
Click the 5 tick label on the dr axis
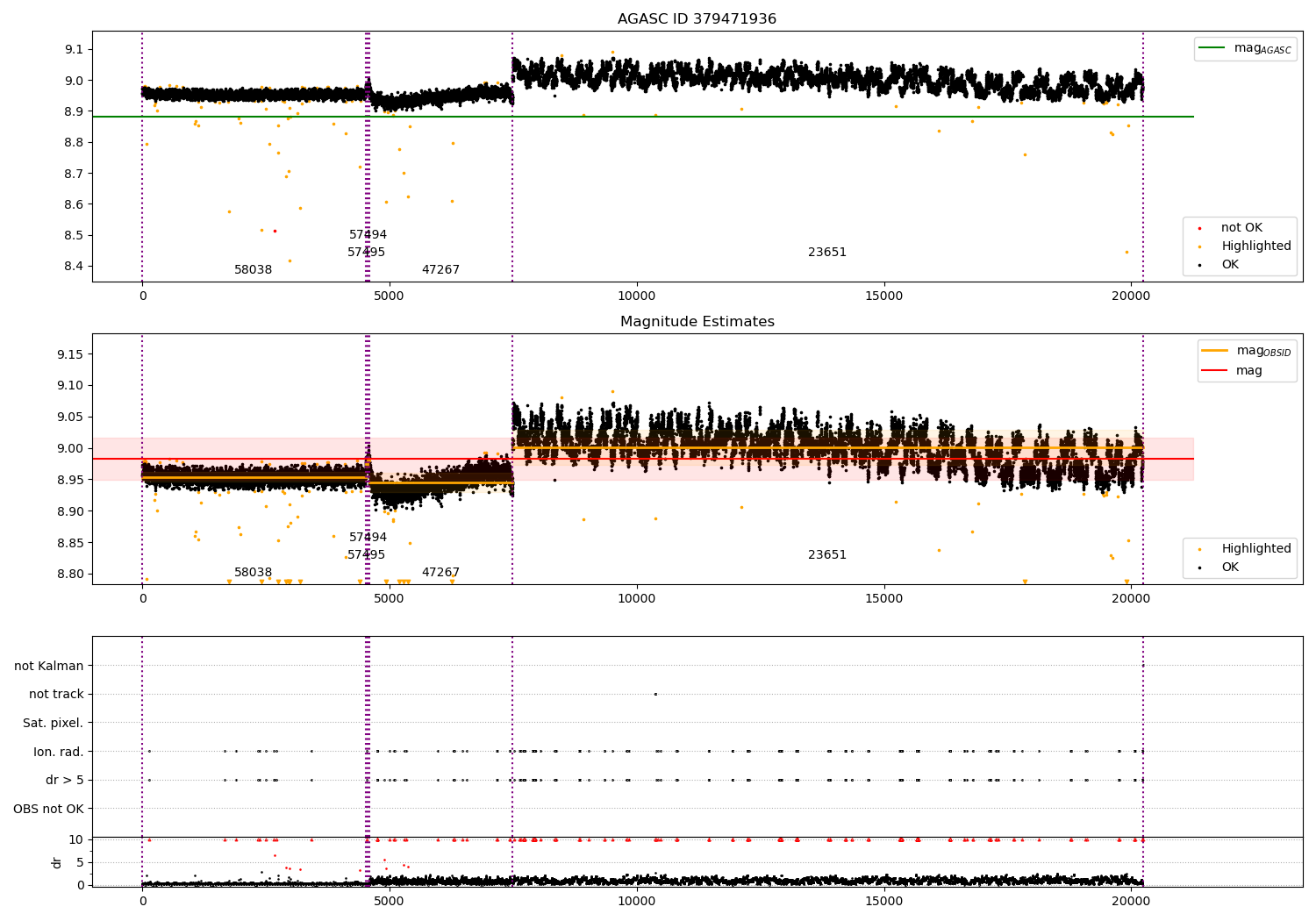coord(80,862)
